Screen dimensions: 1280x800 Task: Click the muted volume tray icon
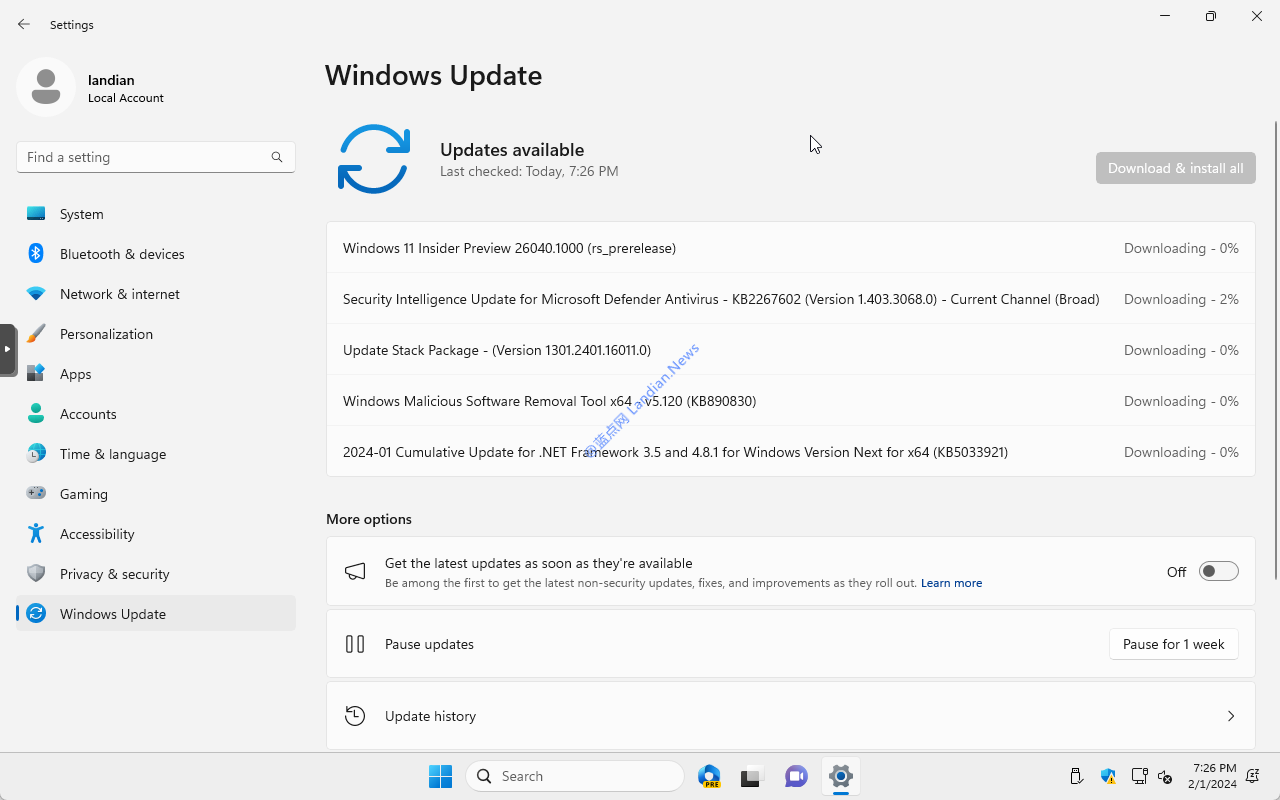[1165, 776]
